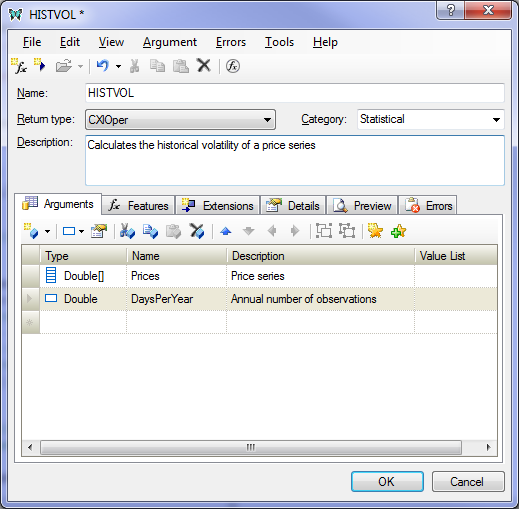519x509 pixels.
Task: Click the New Function fx icon in toolbar
Action: pyautogui.click(x=19, y=66)
